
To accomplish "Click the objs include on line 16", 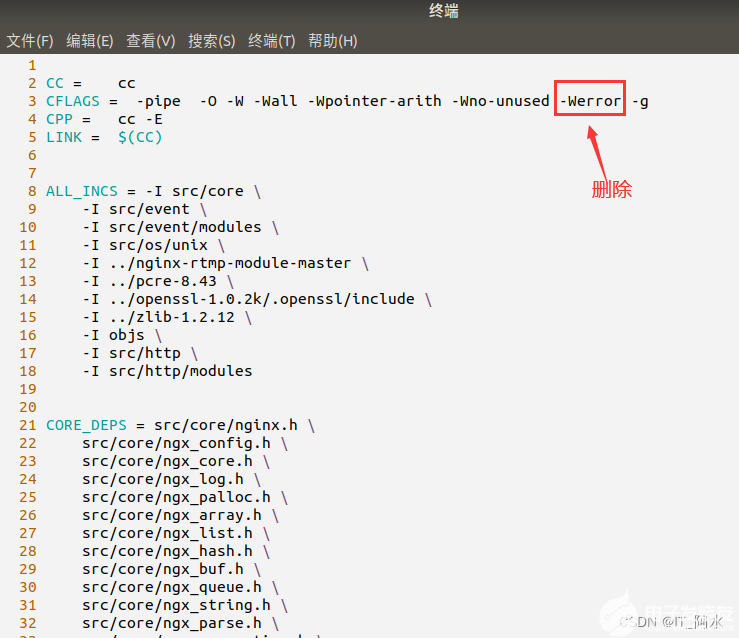I will tap(127, 335).
